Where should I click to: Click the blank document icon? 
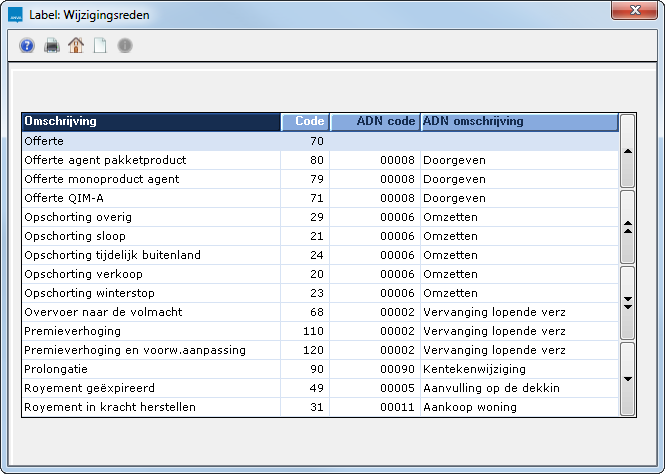click(99, 46)
